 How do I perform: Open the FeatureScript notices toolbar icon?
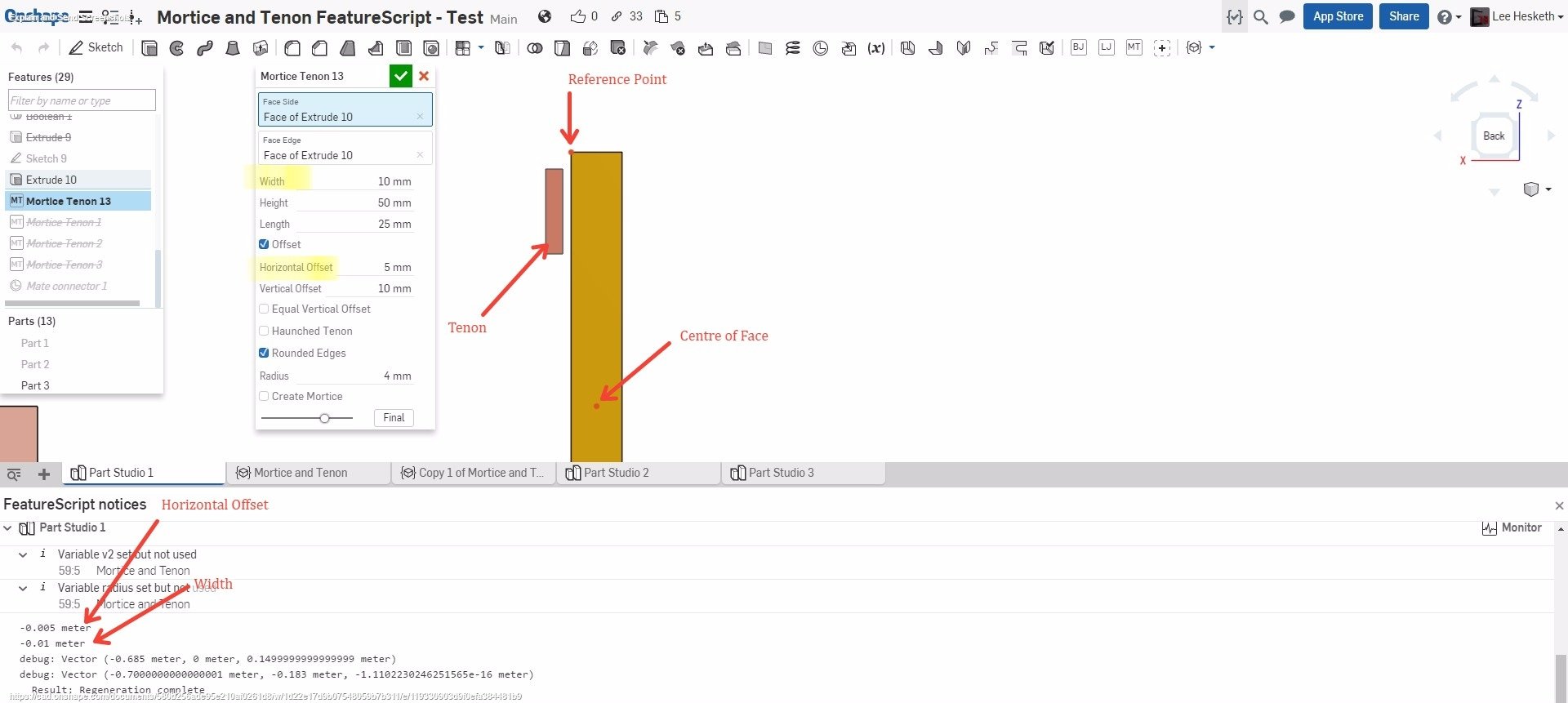1234,16
